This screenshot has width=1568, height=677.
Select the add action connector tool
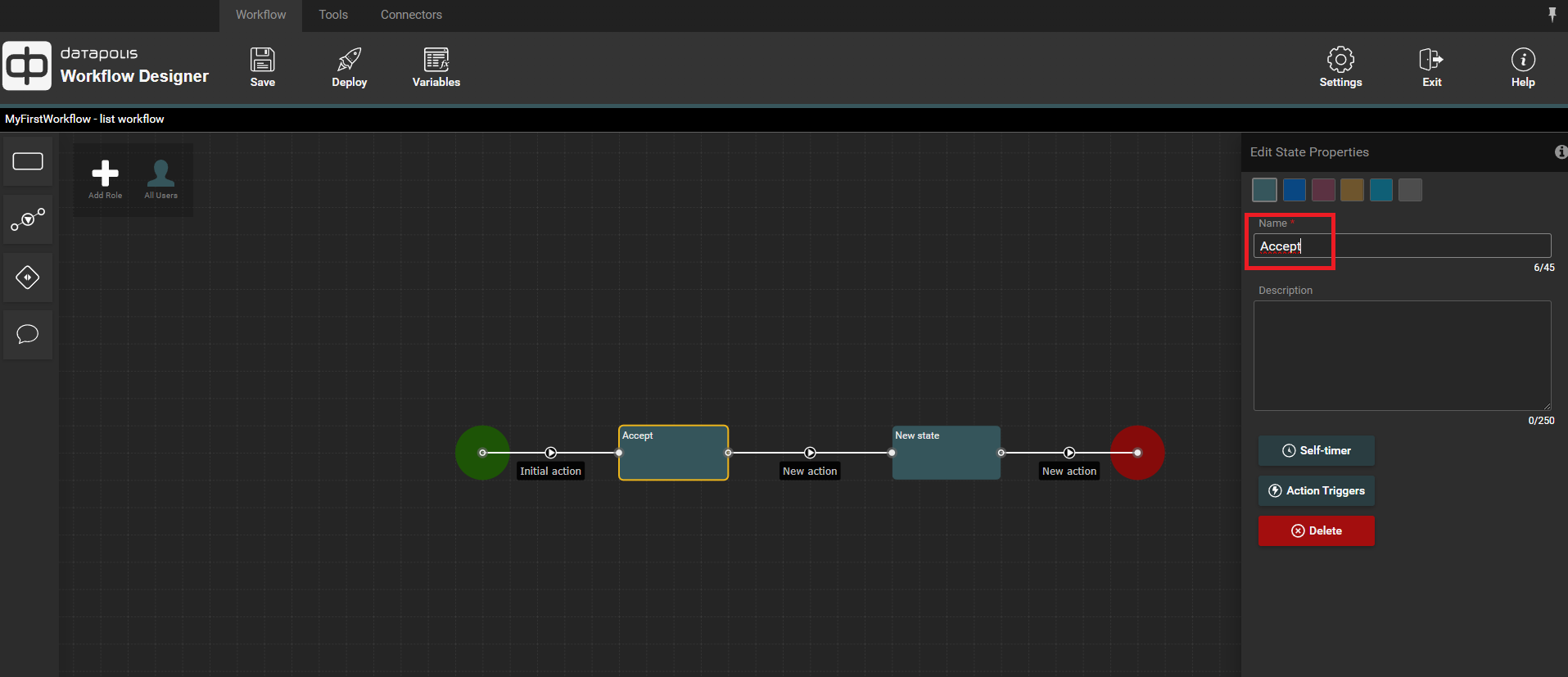(x=28, y=219)
